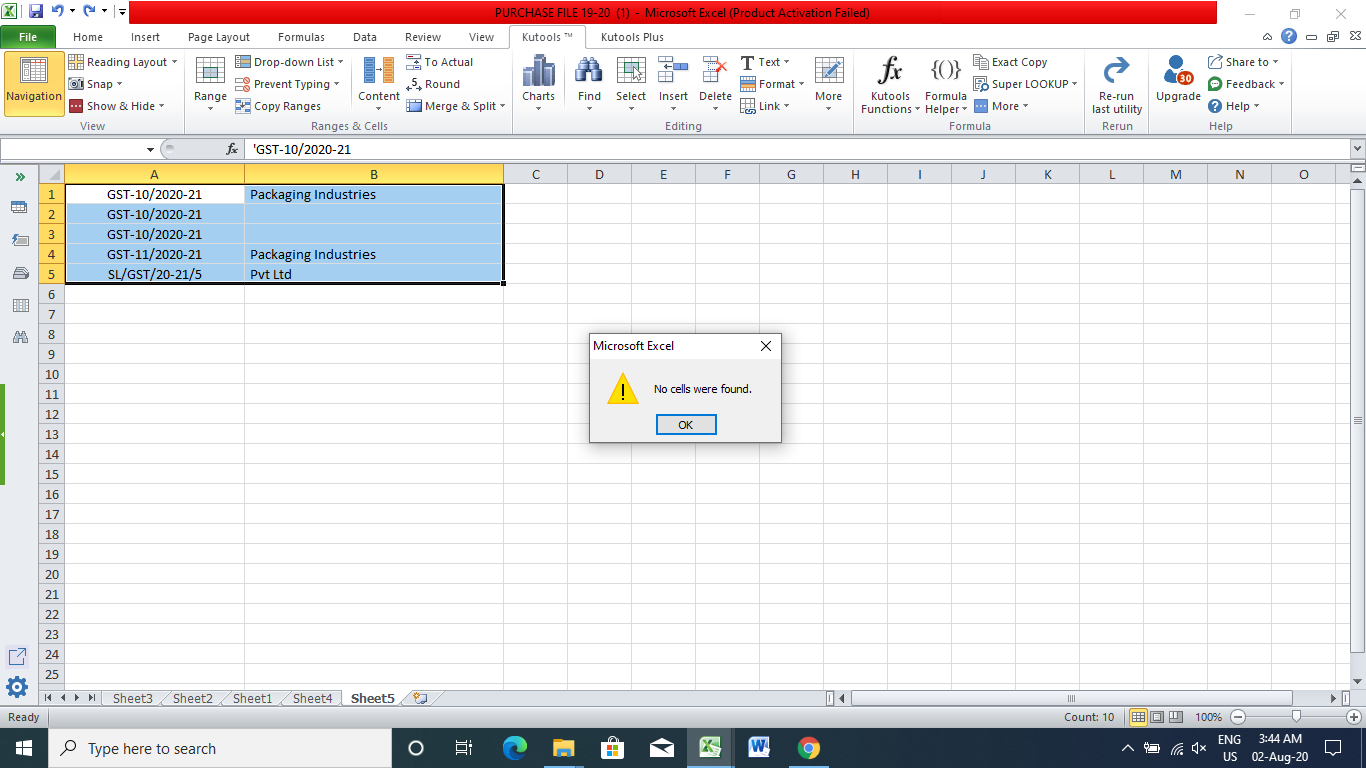Viewport: 1366px width, 768px height.
Task: Open Excel Help question mark icon
Action: [x=1289, y=37]
